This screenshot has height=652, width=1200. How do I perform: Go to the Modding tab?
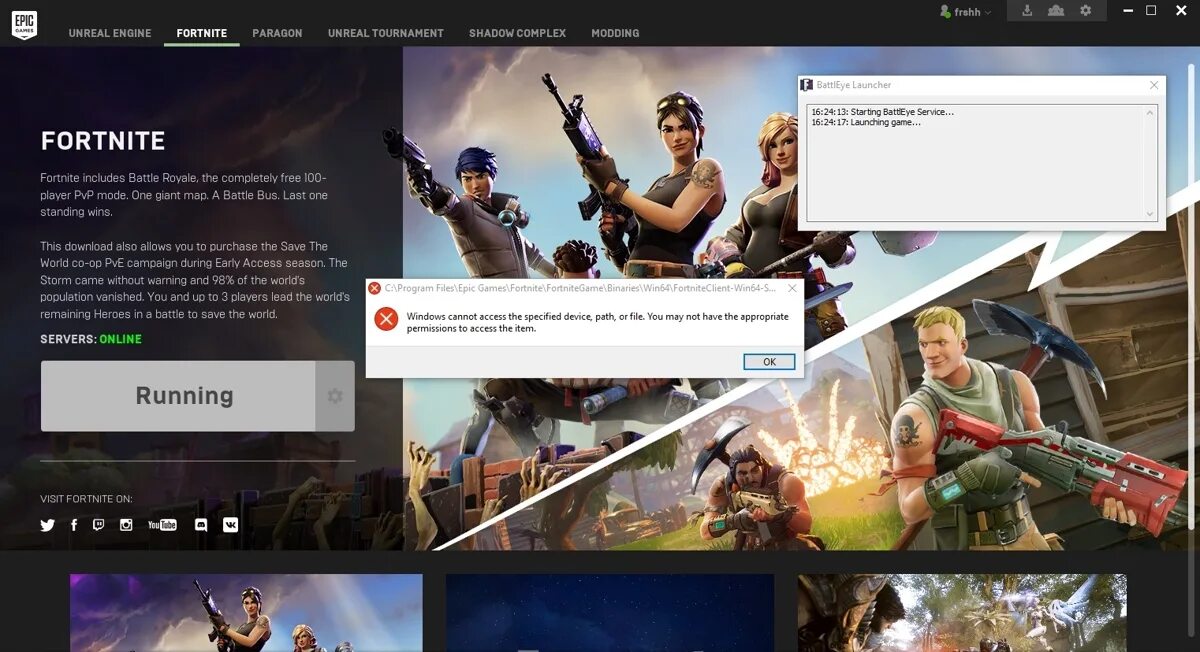coord(615,33)
